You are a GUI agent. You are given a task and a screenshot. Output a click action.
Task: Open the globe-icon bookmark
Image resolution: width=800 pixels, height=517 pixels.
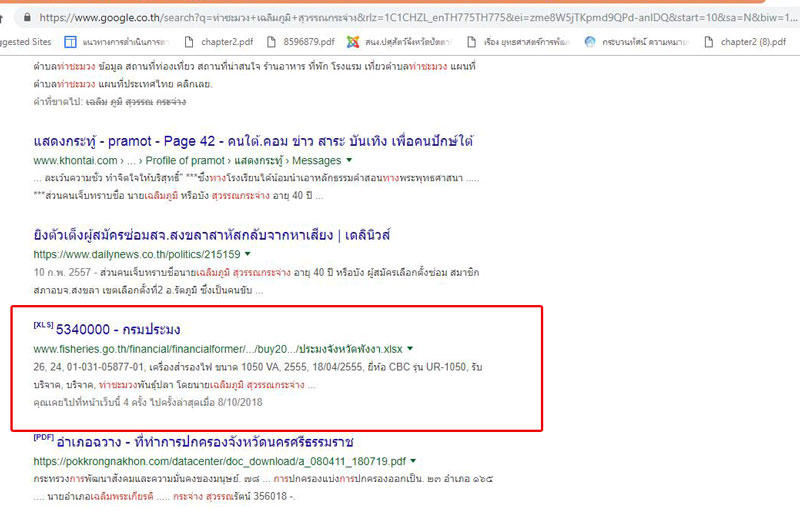(x=640, y=42)
